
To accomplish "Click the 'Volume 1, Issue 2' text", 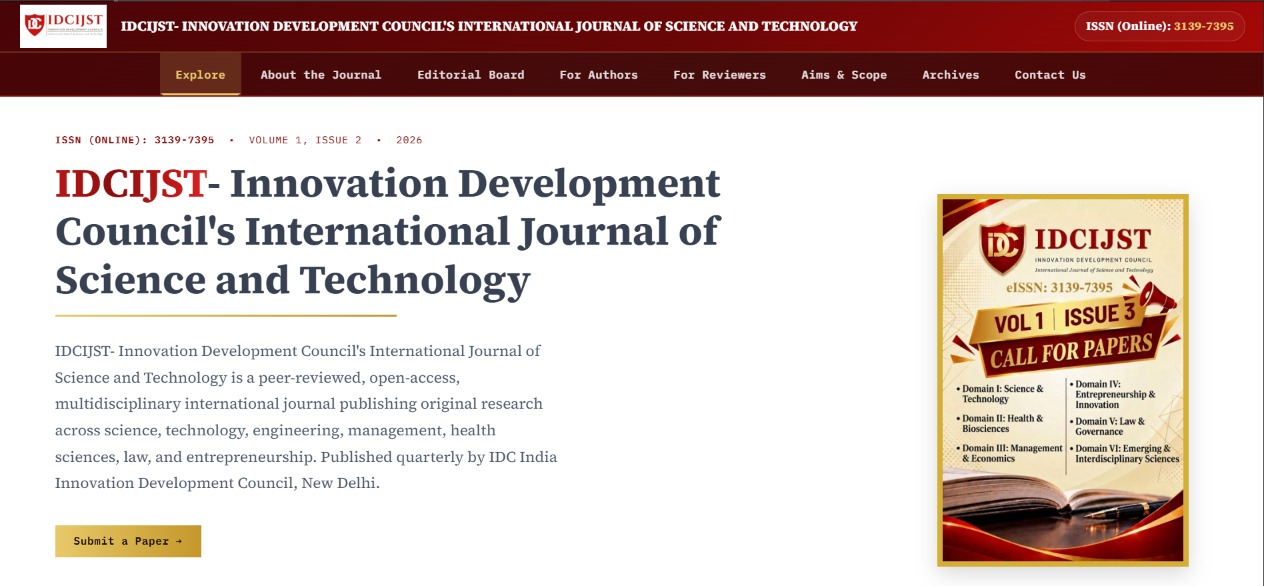I will coord(306,140).
